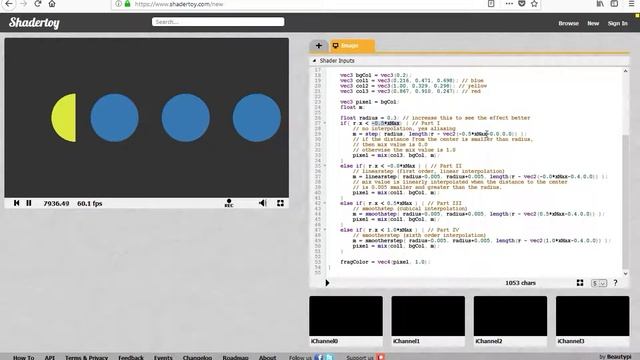Viewport: 640px width, 360px height.
Task: Open the Browse page
Action: point(569,23)
